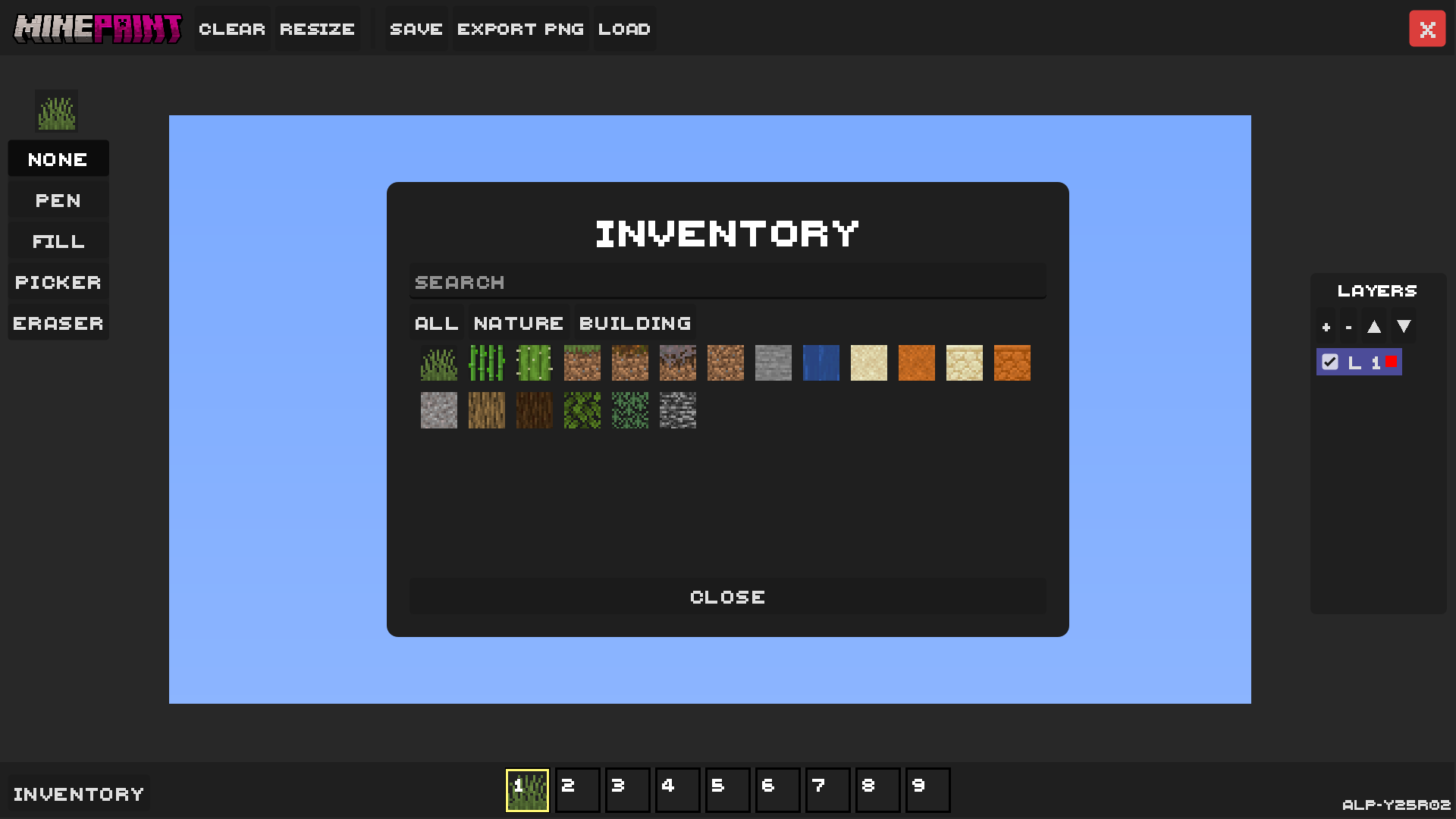Pick the sugar cane block from inventory
The width and height of the screenshot is (1456, 819).
(486, 362)
